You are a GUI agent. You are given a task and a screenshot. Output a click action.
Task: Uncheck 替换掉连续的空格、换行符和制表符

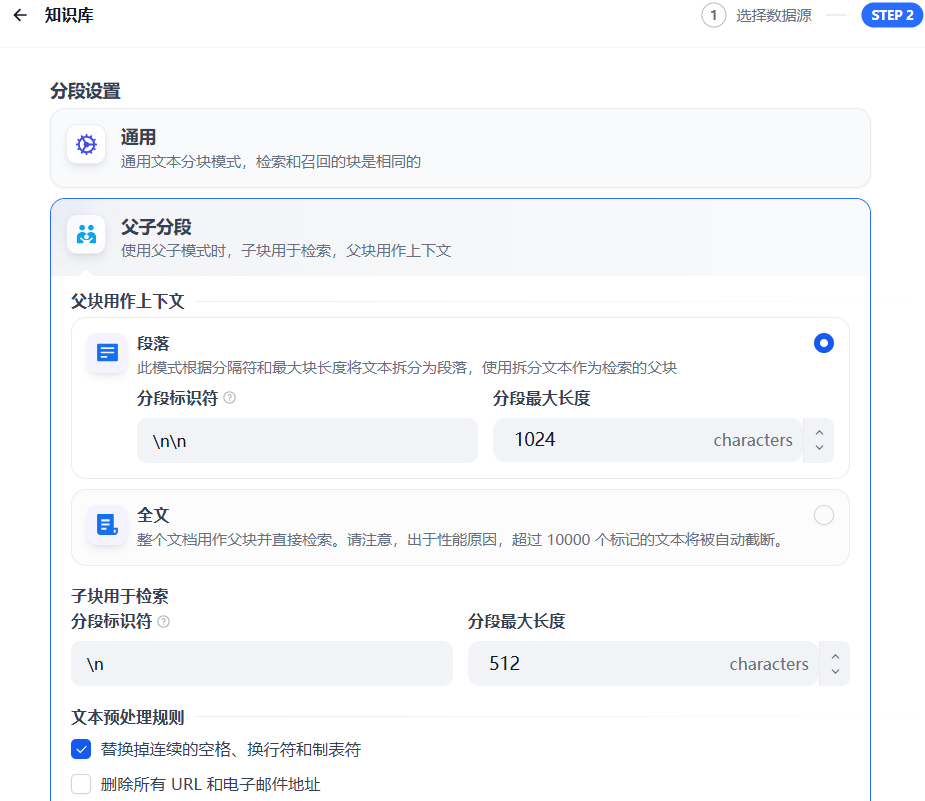[x=81, y=749]
